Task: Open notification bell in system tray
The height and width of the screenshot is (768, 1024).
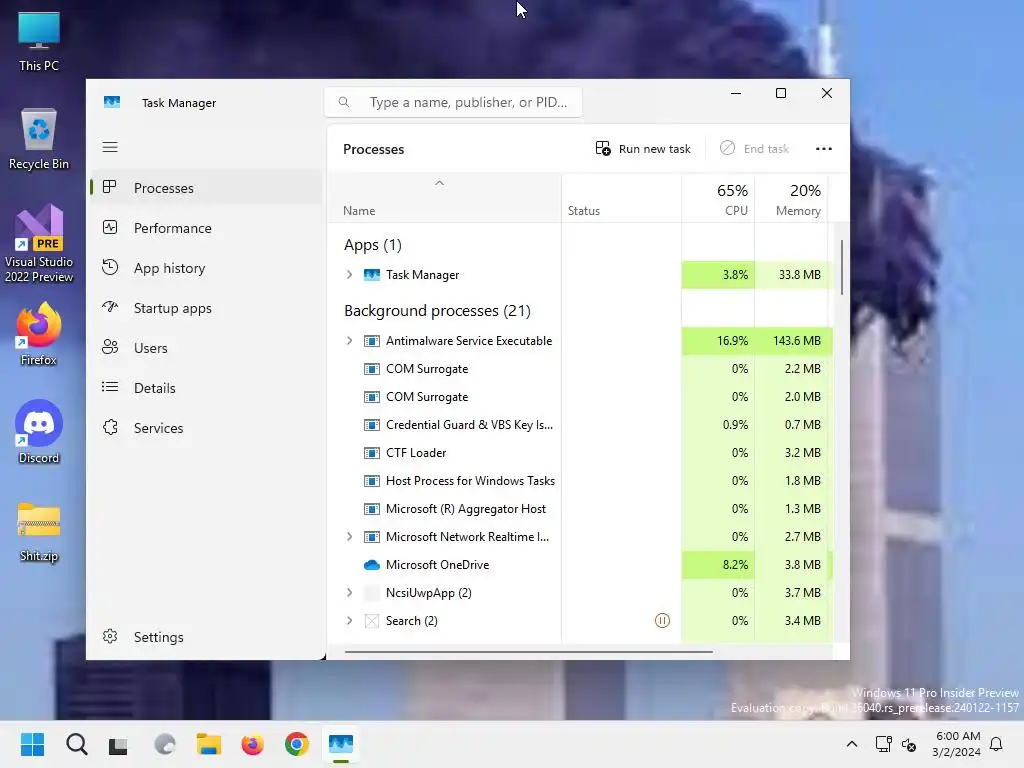Action: pyautogui.click(x=996, y=744)
